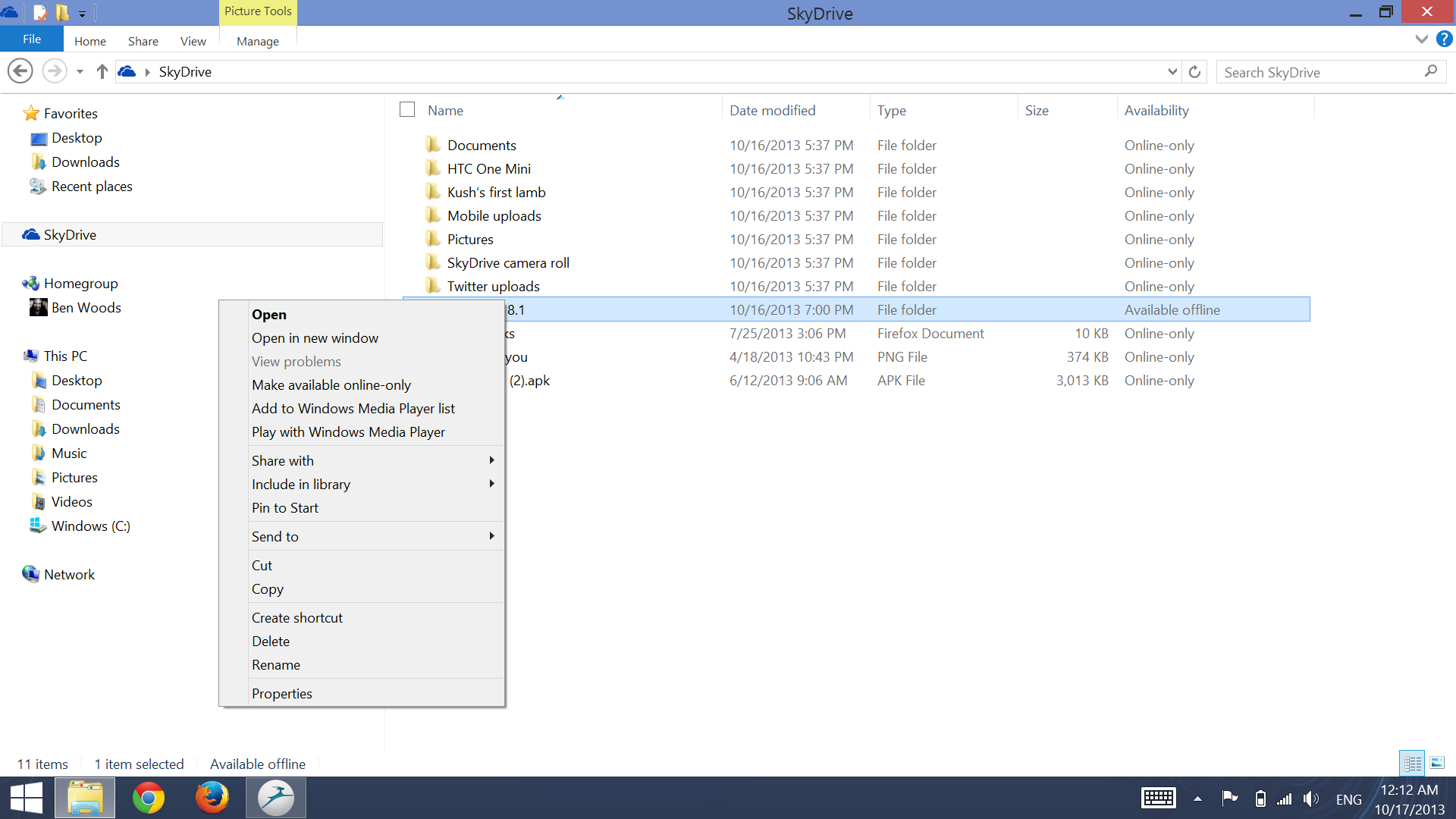
Task: Switch to the View ribbon tab
Action: coord(193,41)
